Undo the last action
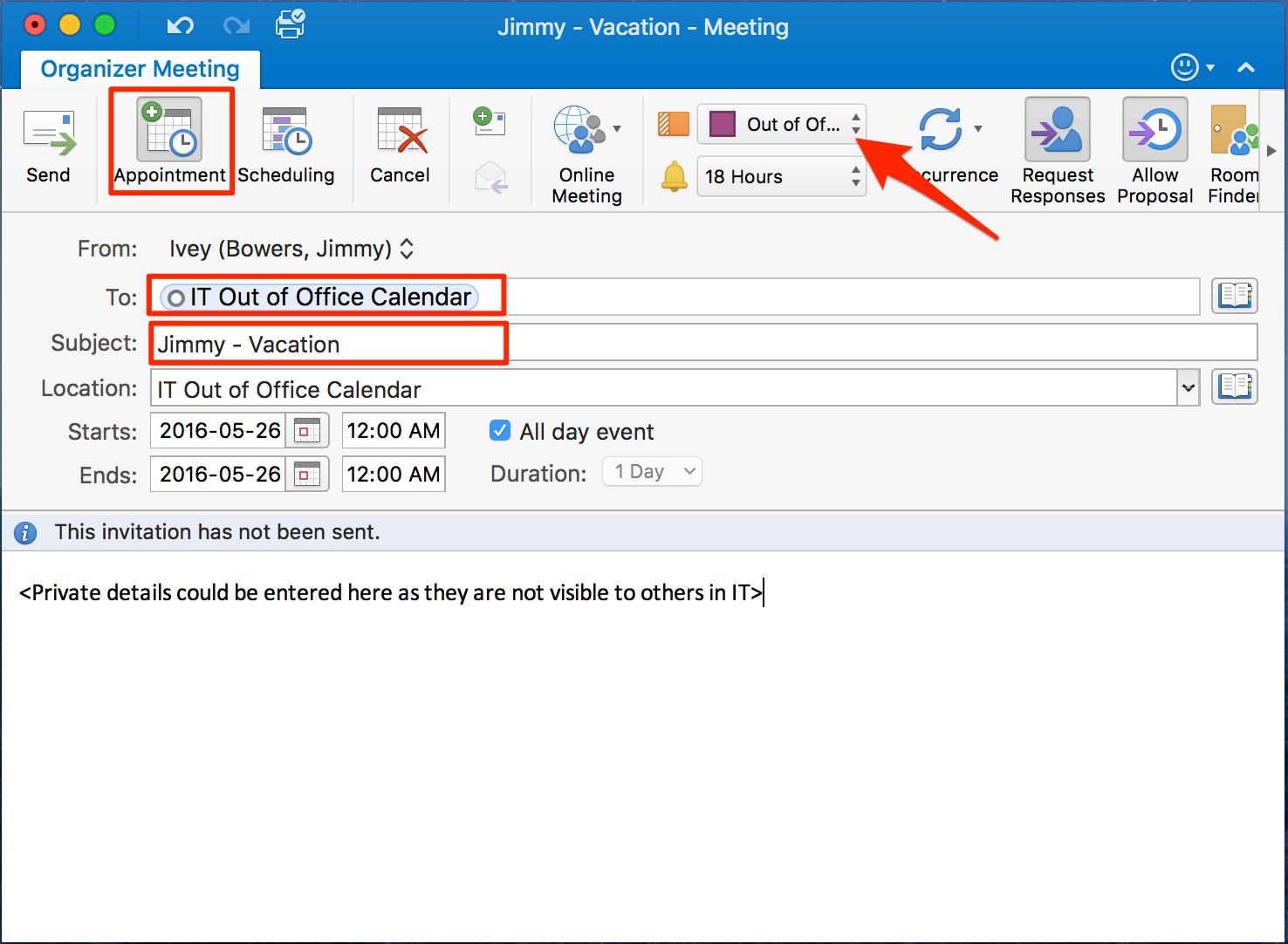The image size is (1288, 944). [x=180, y=25]
